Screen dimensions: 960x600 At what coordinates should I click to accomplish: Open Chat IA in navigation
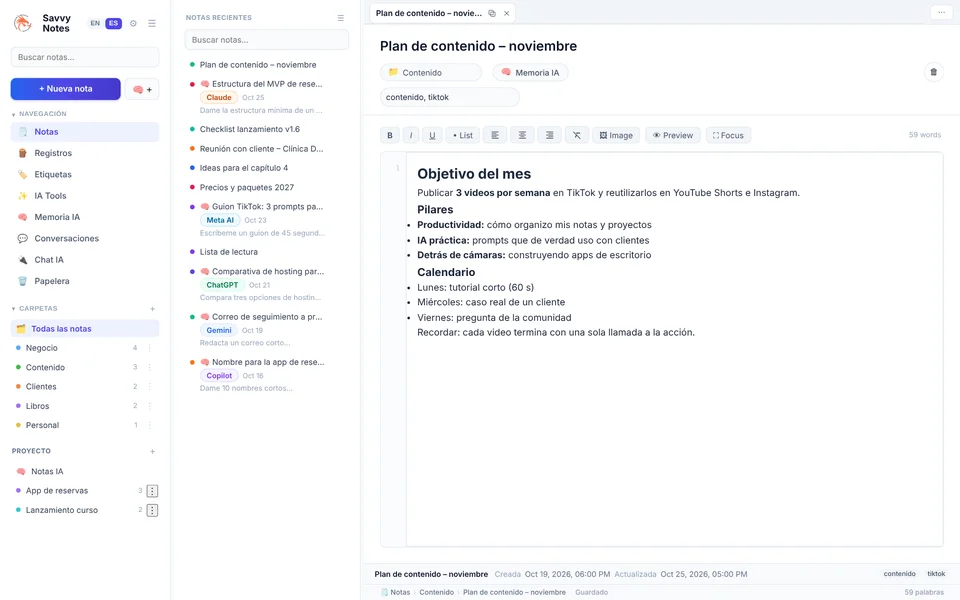click(84, 260)
